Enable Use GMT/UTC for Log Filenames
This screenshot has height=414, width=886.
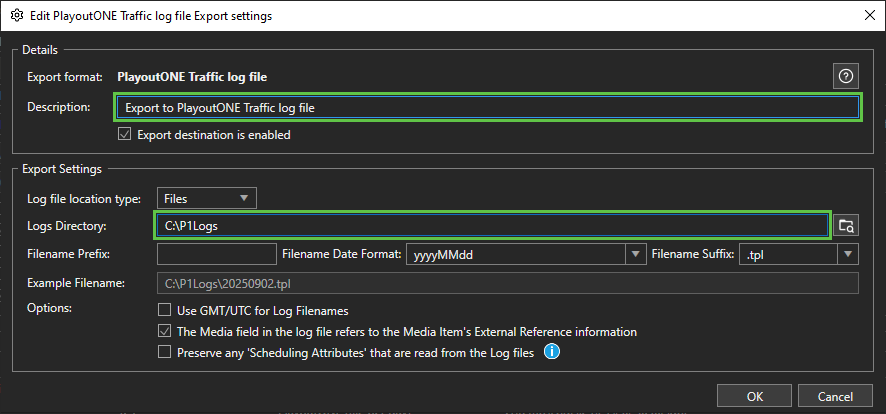coord(164,310)
